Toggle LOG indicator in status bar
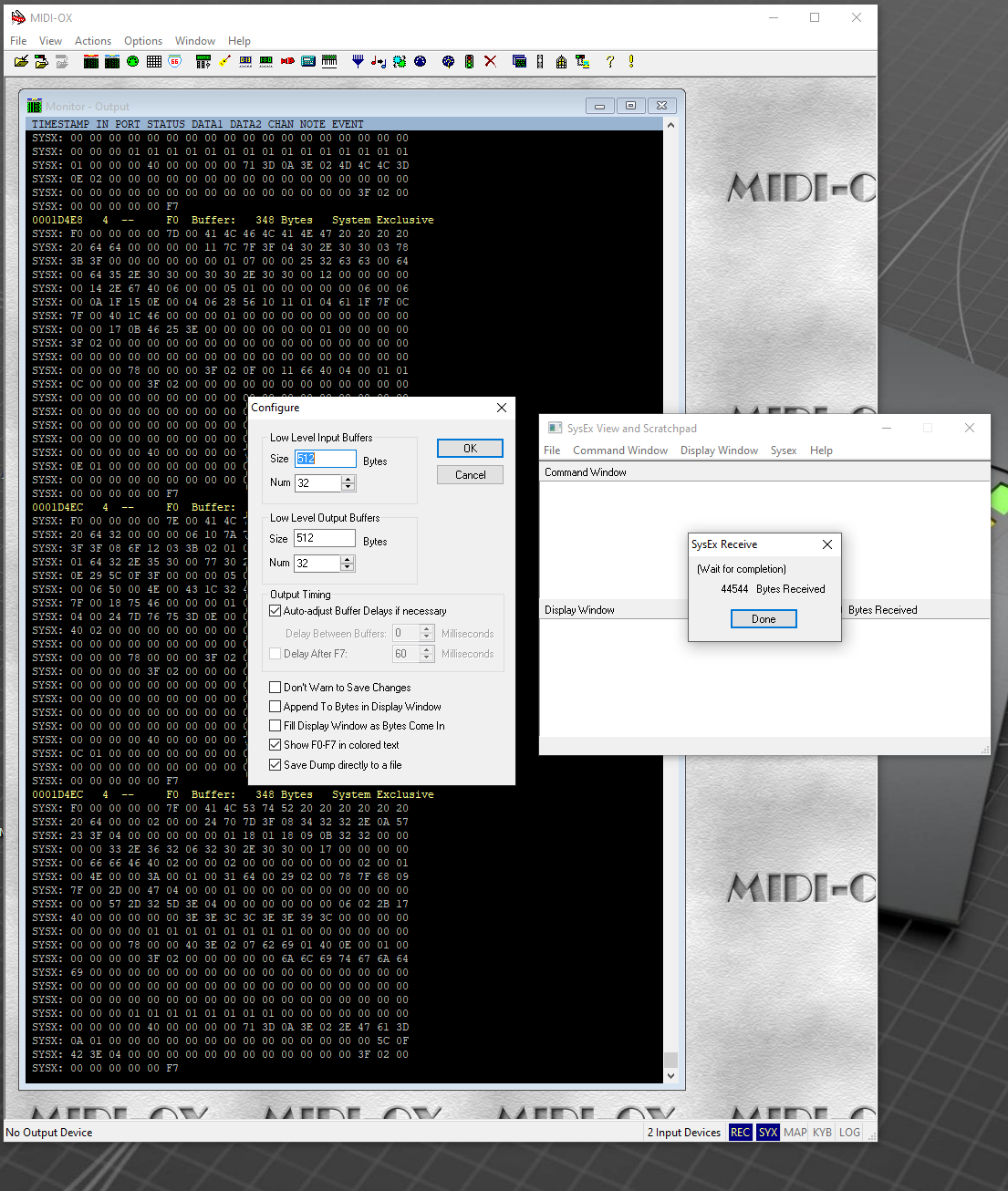The height and width of the screenshot is (1191, 1008). coord(850,1133)
